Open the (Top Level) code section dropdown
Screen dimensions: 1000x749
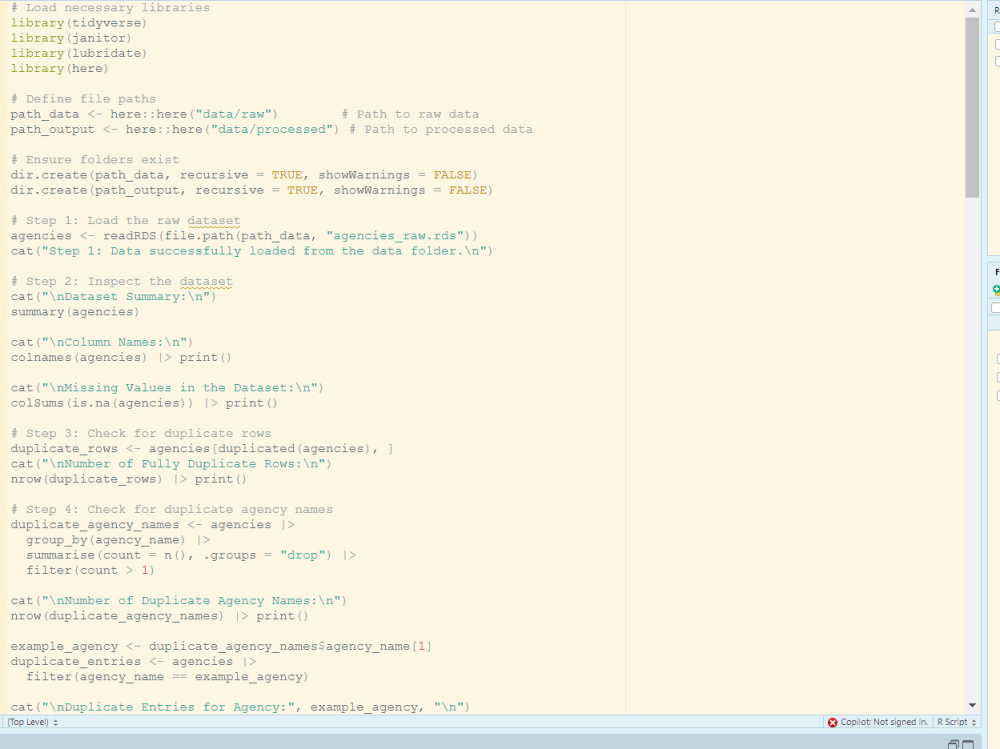point(33,722)
